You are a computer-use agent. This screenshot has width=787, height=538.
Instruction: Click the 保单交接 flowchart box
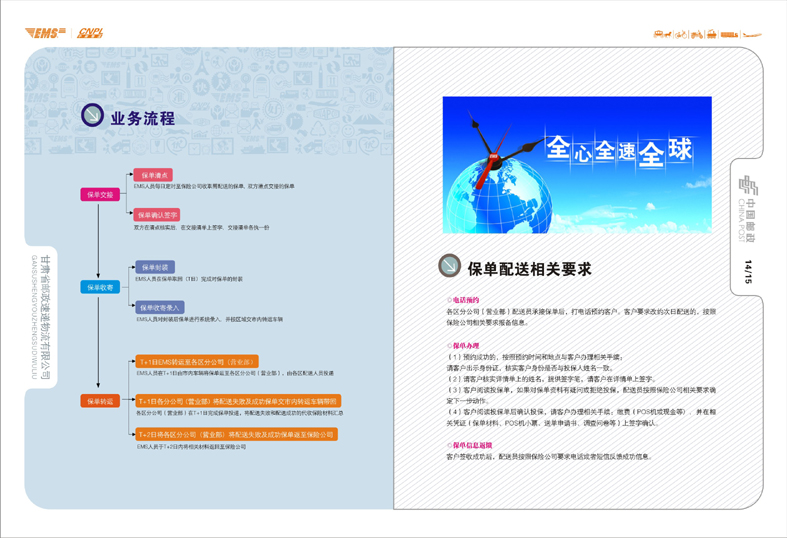(100, 195)
